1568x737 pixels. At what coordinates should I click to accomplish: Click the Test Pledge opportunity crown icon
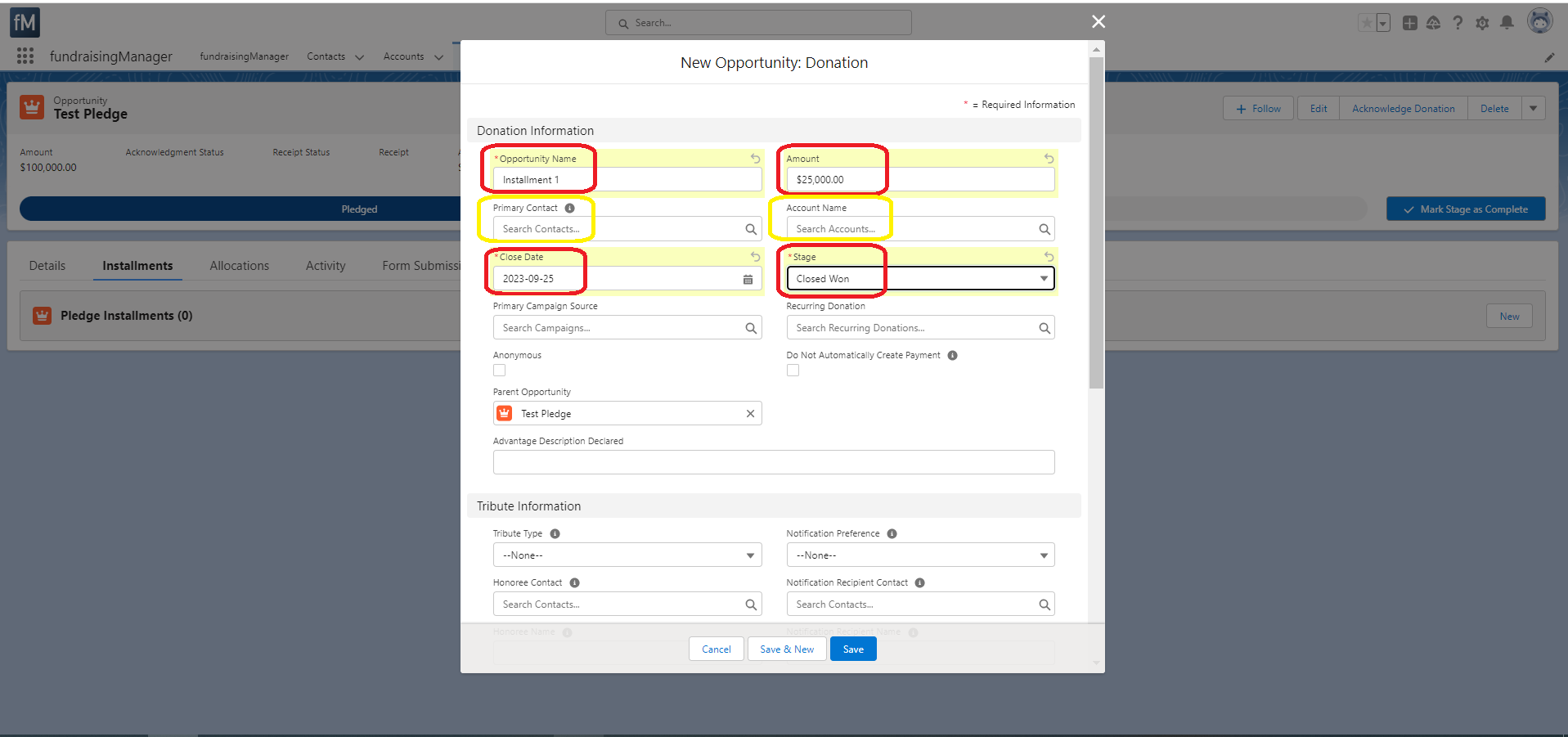[32, 107]
